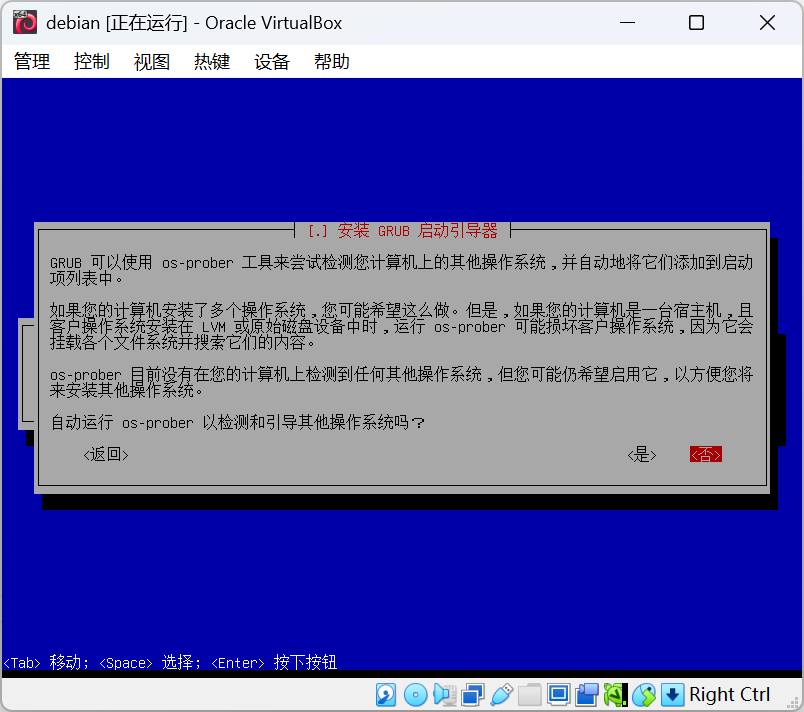The image size is (804, 712).
Task: Maximize the VirtualBox window
Action: coord(696,23)
